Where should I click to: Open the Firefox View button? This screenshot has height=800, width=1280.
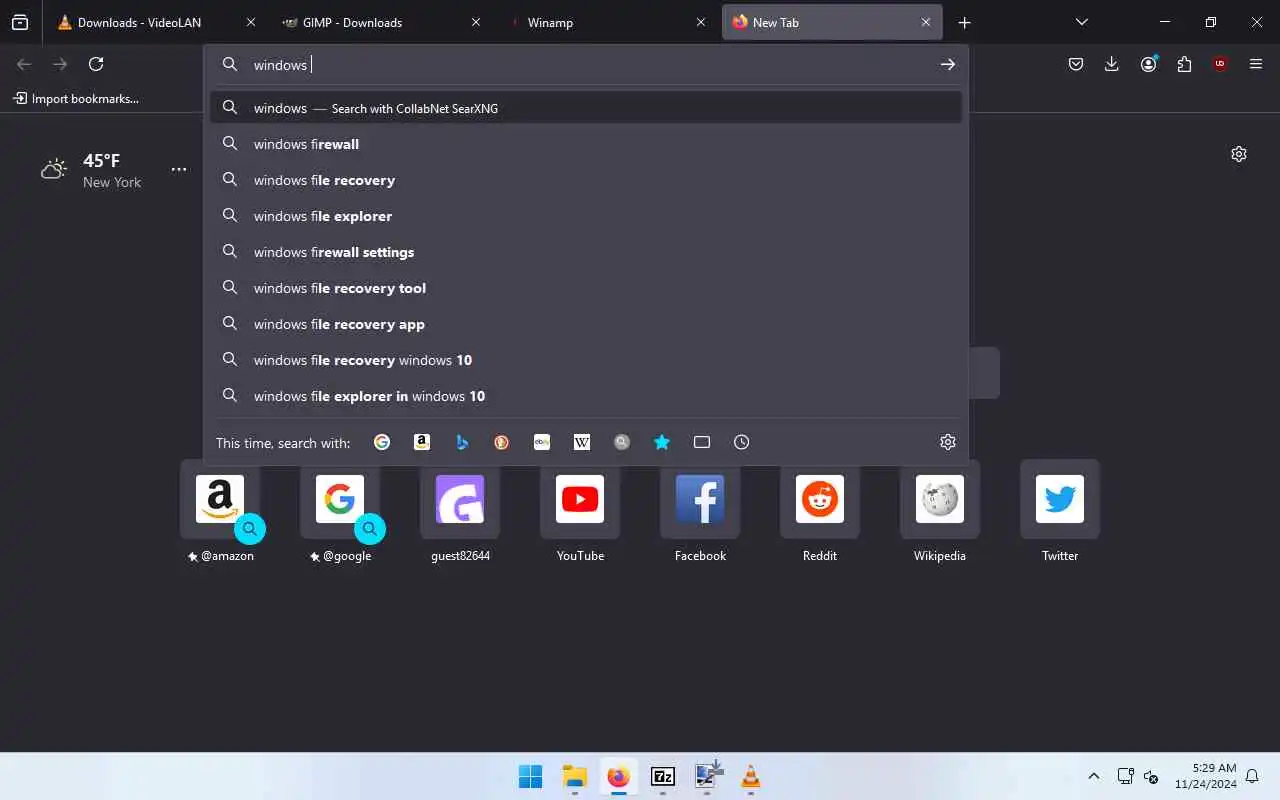tap(20, 22)
